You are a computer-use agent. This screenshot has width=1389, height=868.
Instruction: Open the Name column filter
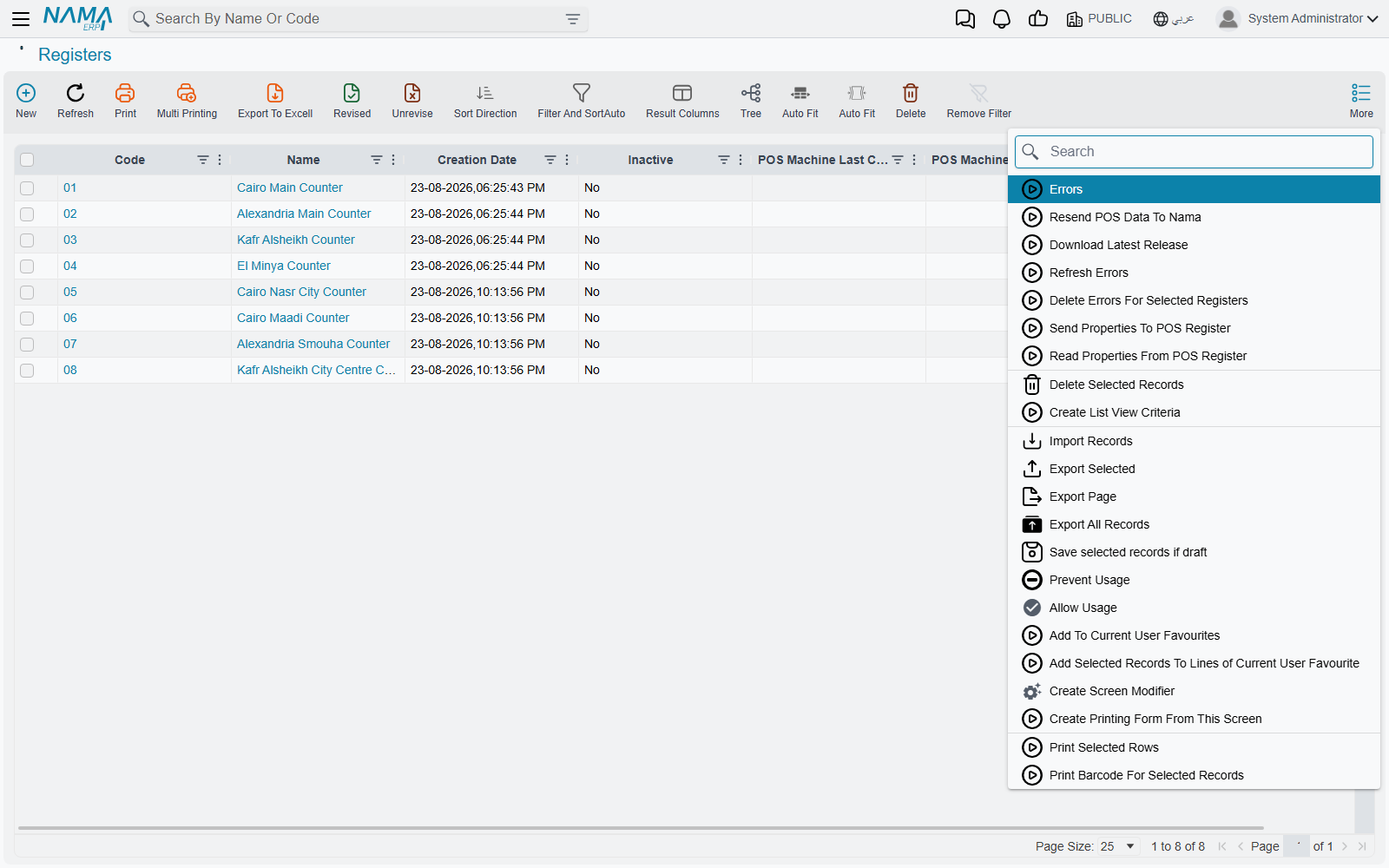pyautogui.click(x=377, y=160)
